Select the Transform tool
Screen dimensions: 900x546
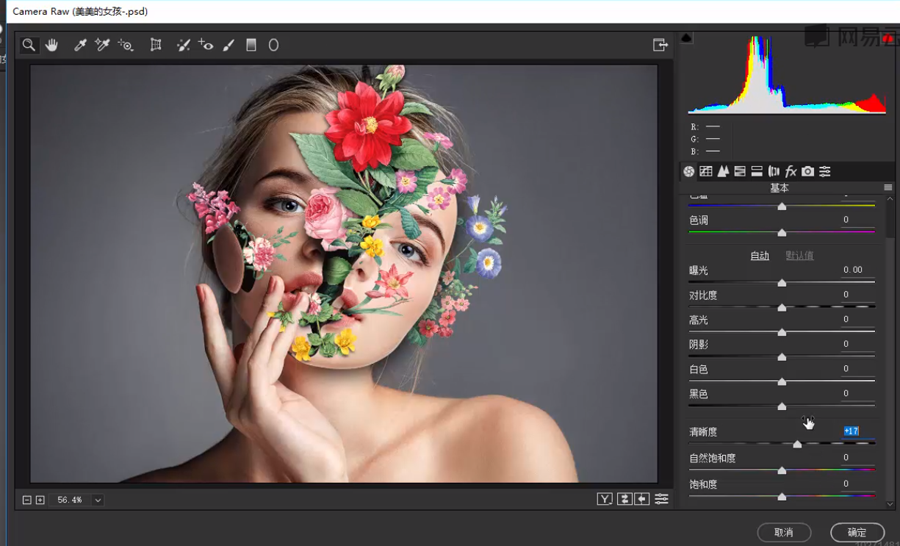(x=156, y=45)
